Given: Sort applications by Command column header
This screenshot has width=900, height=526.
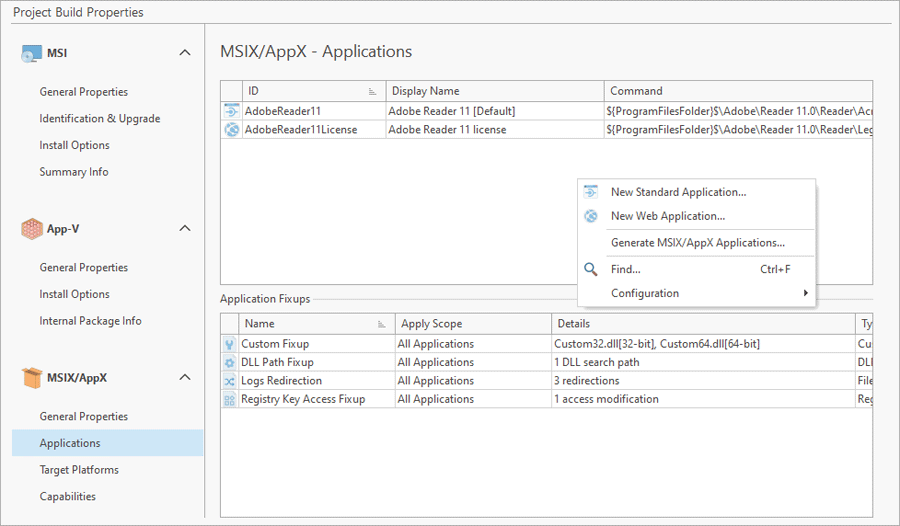Looking at the screenshot, I should [738, 91].
